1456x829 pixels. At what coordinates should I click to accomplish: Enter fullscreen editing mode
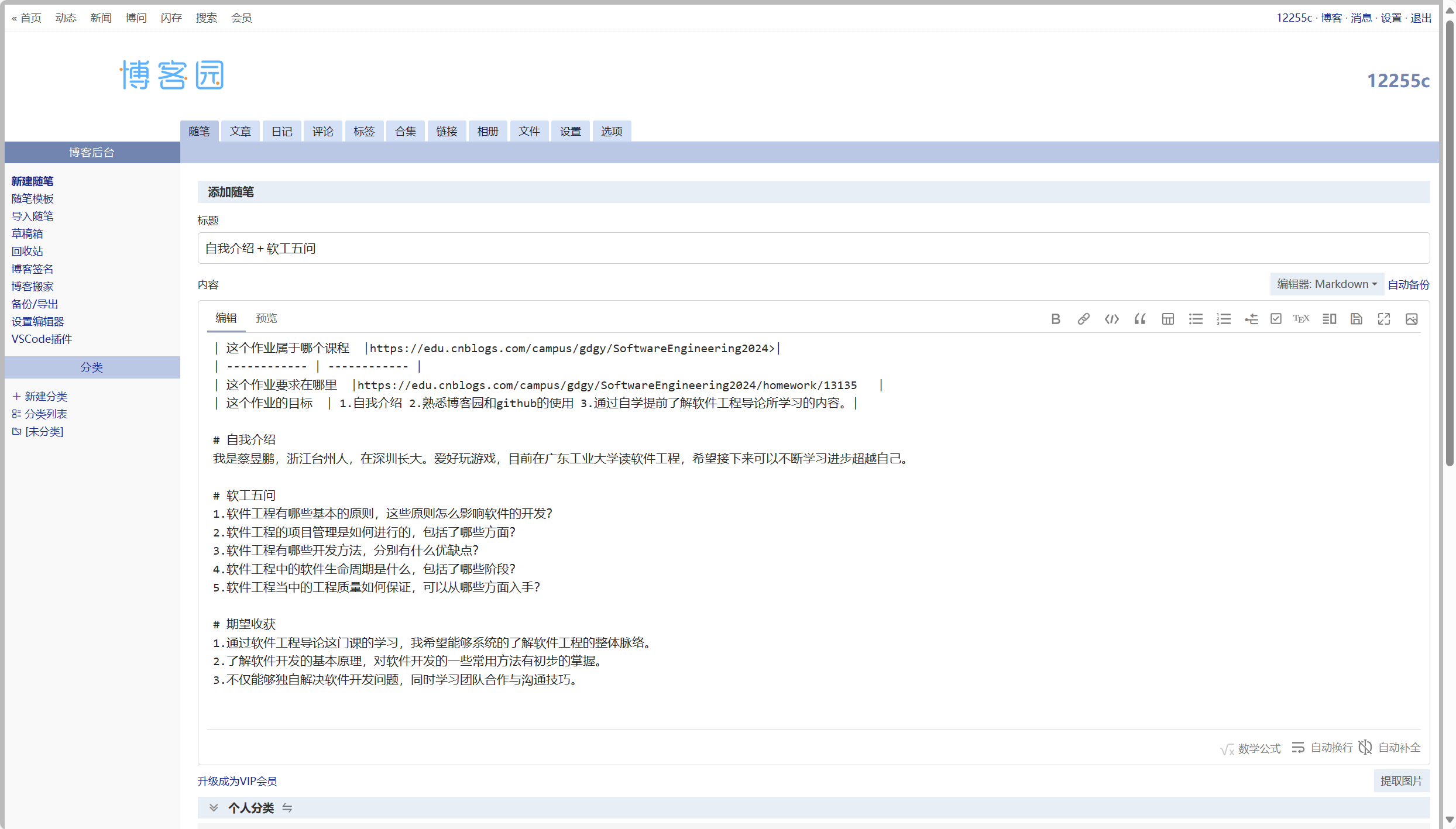(x=1383, y=319)
